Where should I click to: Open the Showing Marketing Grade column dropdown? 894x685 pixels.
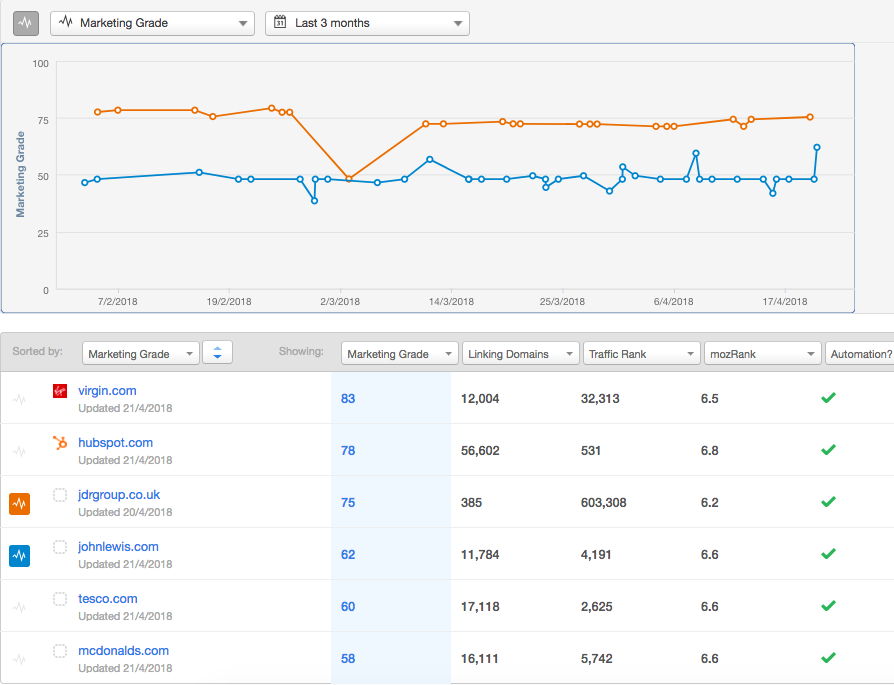point(400,353)
